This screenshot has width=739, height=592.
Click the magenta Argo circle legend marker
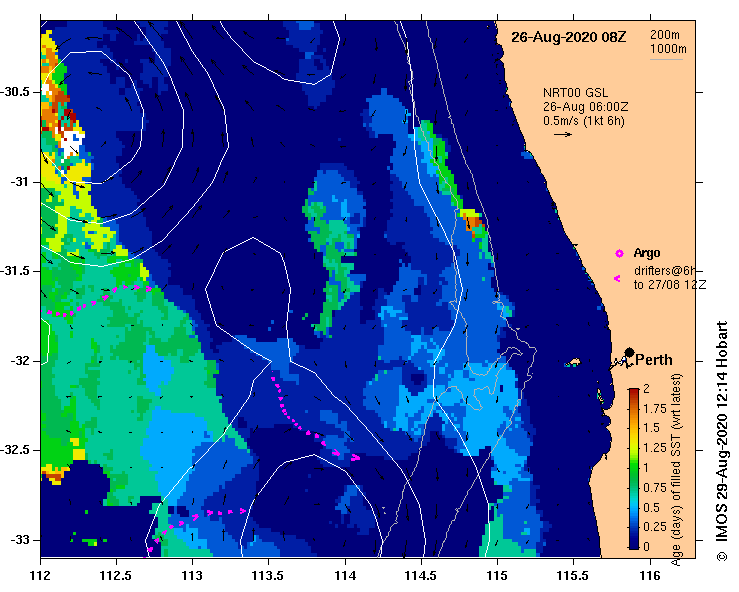coord(619,254)
